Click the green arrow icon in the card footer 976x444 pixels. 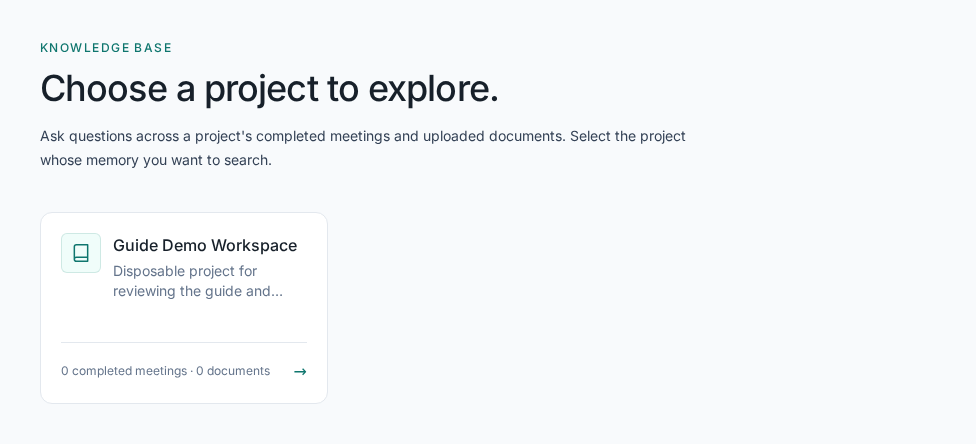[x=300, y=372]
